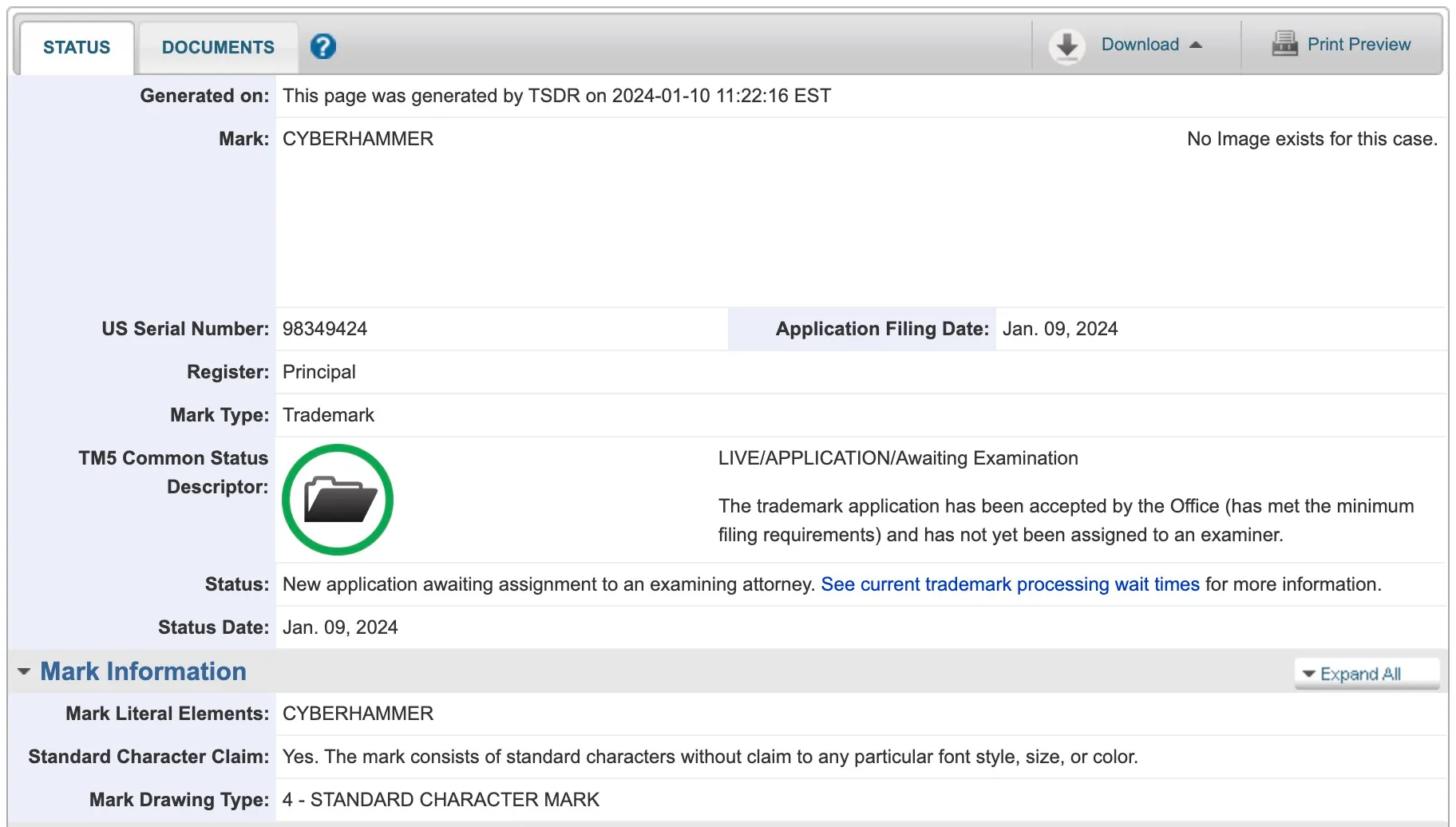Collapse the Mark Information section triangle
The width and height of the screenshot is (1456, 827).
[24, 671]
